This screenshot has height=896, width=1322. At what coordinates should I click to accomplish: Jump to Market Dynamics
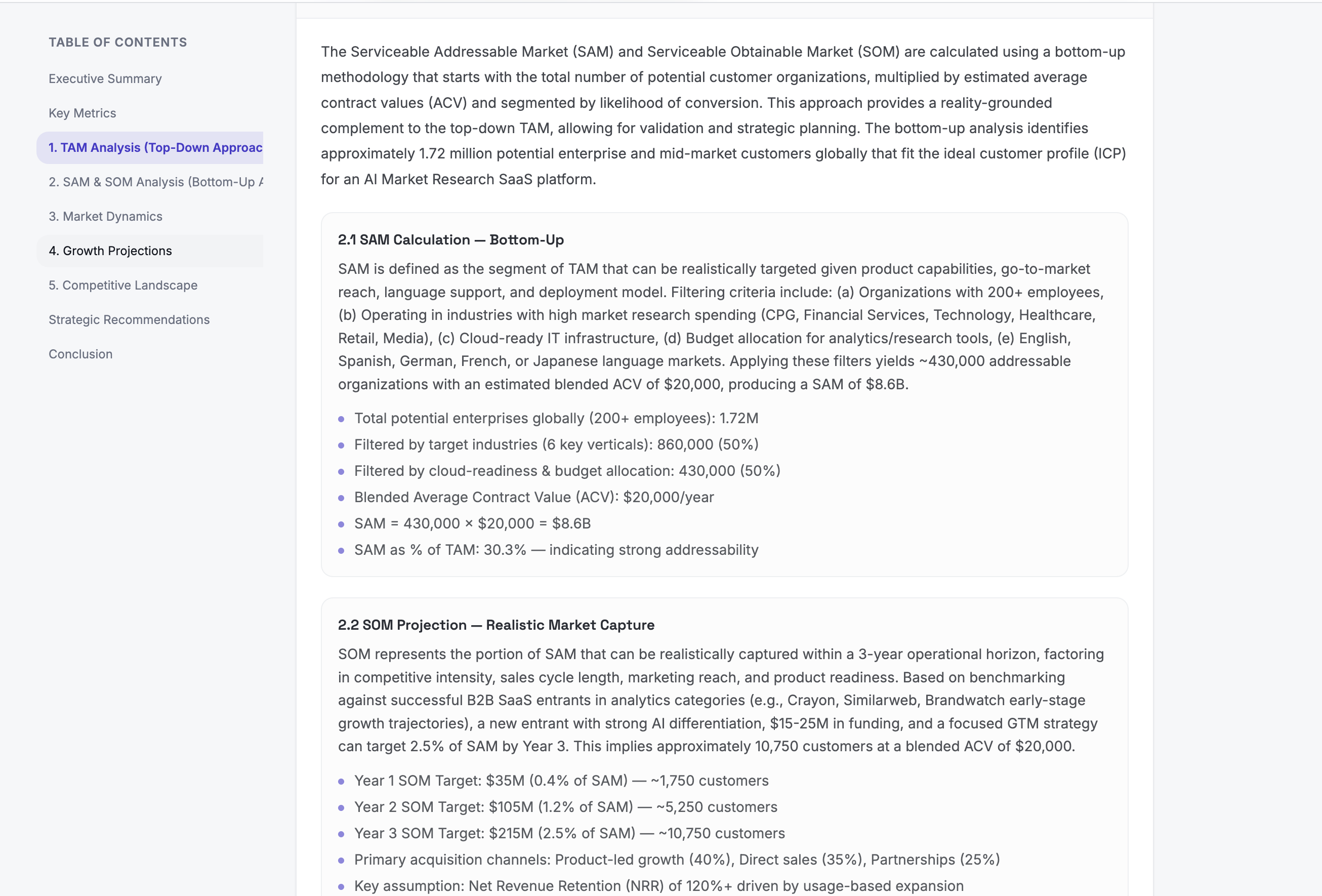click(105, 216)
